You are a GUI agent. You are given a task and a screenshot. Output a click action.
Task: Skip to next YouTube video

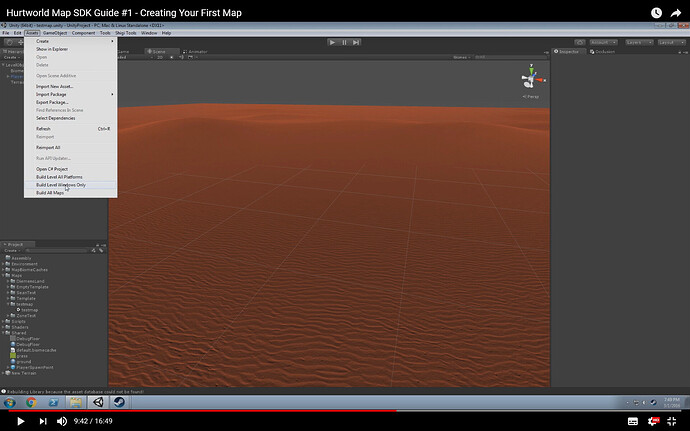43,421
